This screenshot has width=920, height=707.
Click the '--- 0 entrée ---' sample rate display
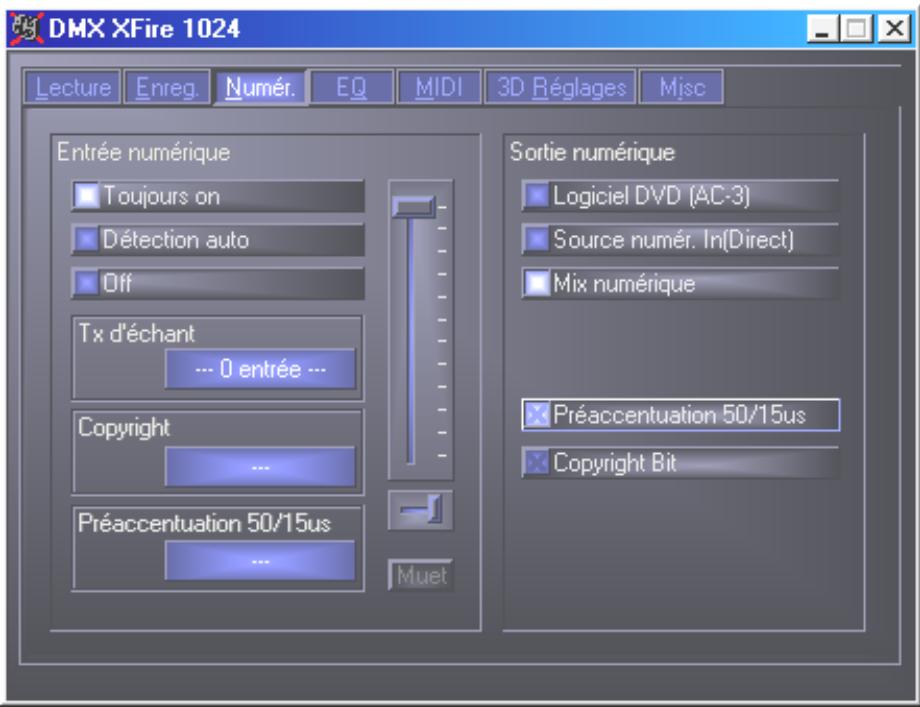260,369
